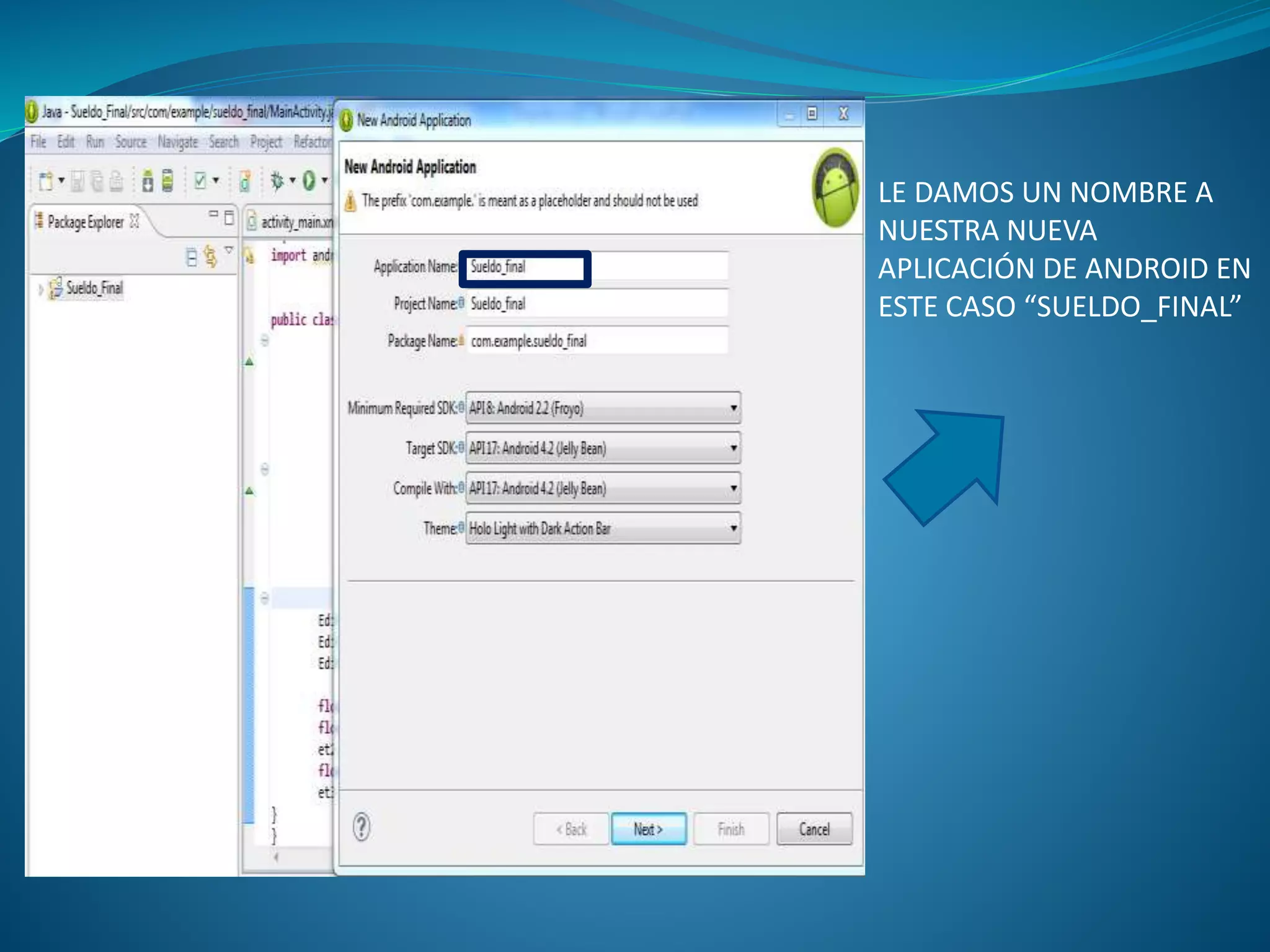This screenshot has height=952, width=1270.
Task: Open the Target SDK dropdown
Action: pos(603,448)
